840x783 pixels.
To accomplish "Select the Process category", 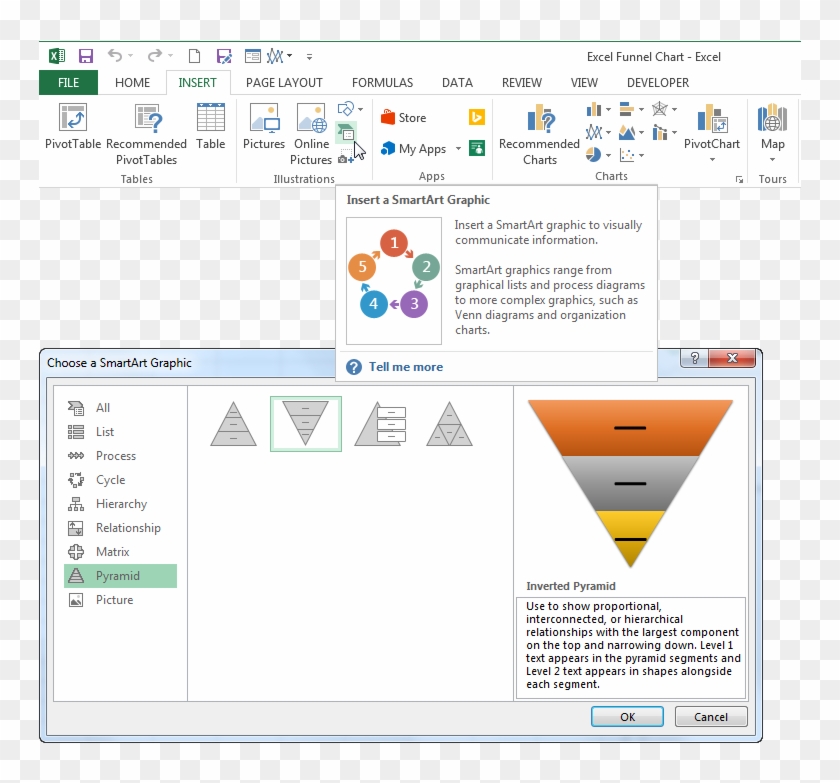I will point(121,456).
